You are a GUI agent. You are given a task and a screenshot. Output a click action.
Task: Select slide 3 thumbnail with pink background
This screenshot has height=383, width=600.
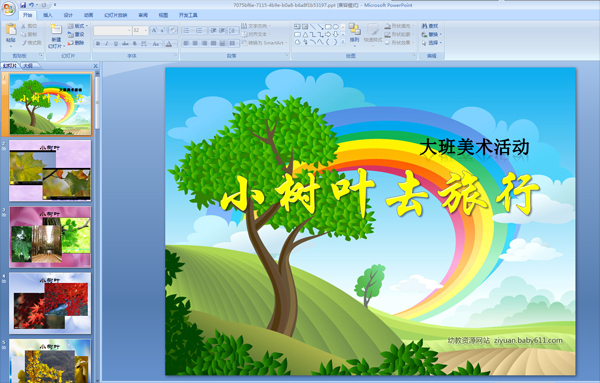pos(50,237)
